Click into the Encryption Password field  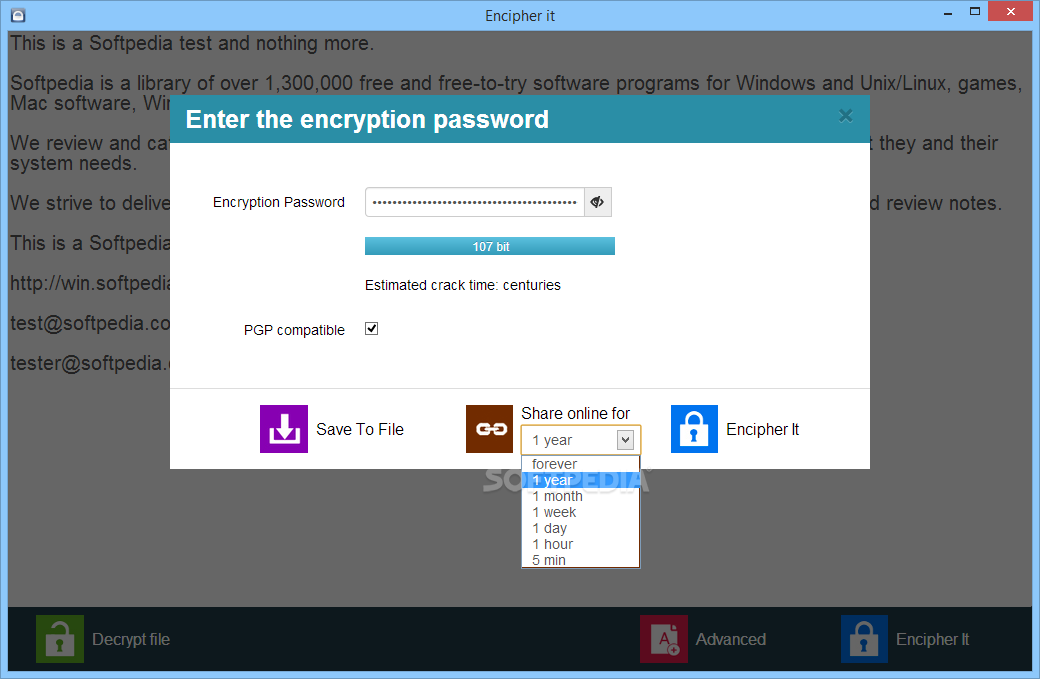point(474,202)
